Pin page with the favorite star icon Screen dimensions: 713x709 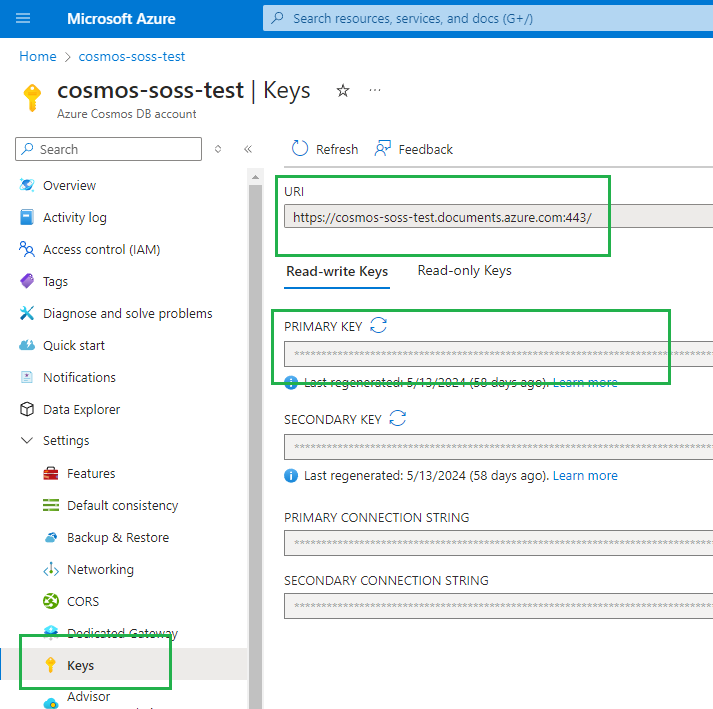[343, 91]
